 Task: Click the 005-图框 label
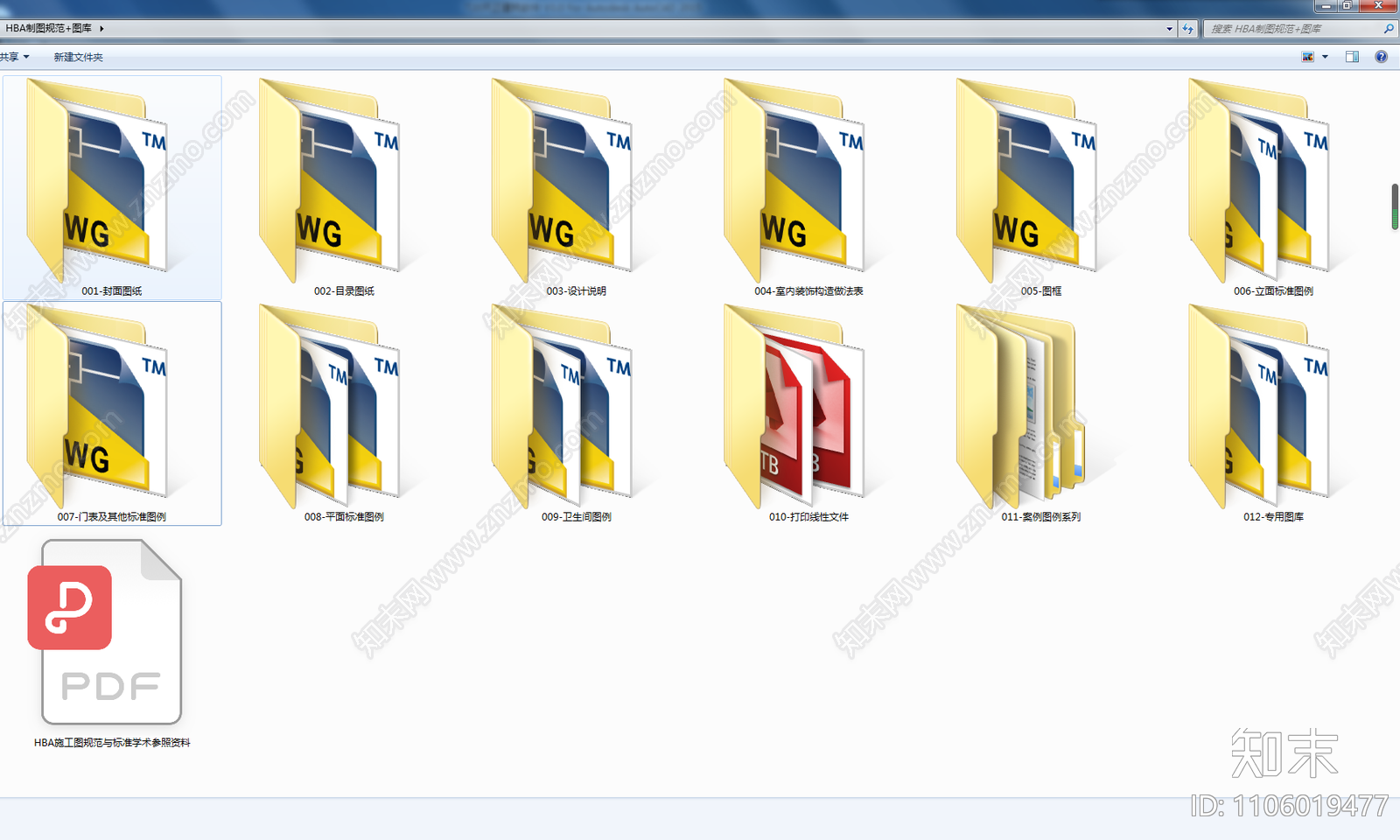pyautogui.click(x=1041, y=291)
